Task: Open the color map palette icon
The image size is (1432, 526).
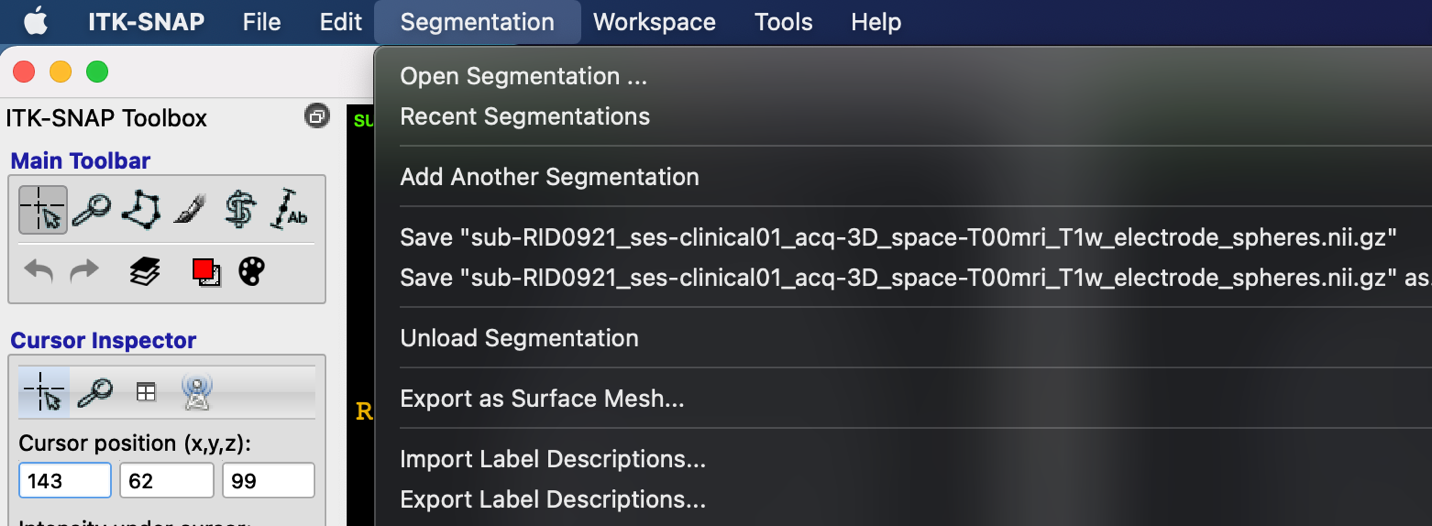Action: 251,271
